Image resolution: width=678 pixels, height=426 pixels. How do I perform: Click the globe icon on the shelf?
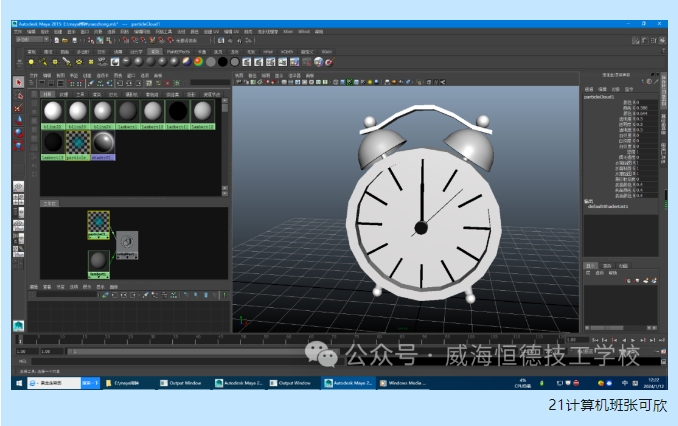coord(318,62)
